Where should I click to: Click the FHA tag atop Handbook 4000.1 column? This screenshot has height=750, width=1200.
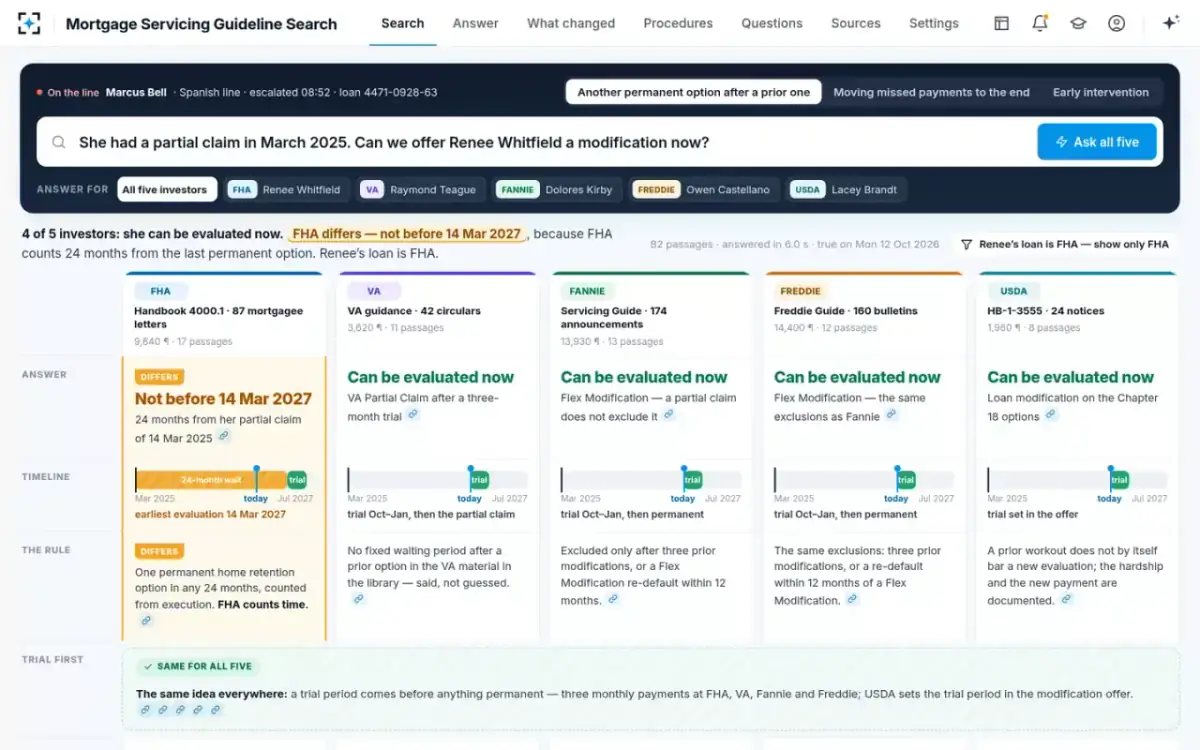coord(161,291)
